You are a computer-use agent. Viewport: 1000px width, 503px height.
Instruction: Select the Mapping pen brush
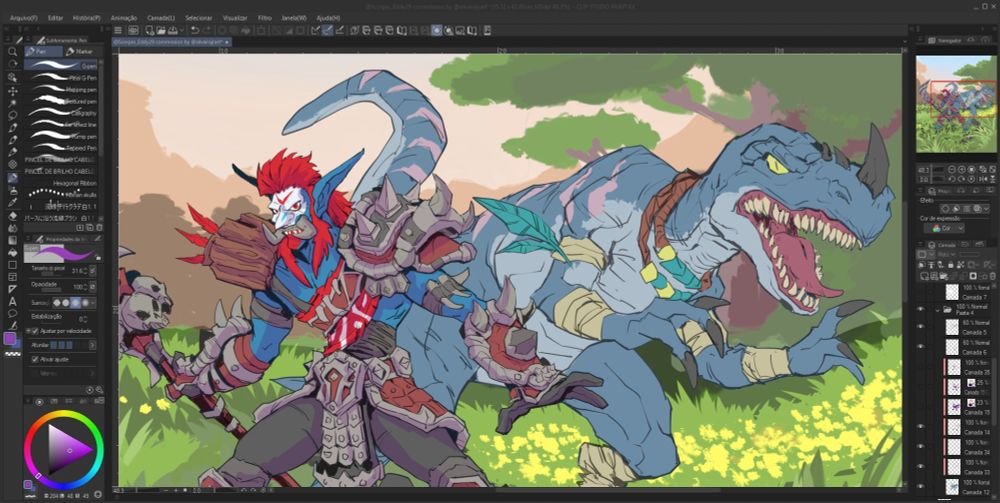click(x=61, y=89)
